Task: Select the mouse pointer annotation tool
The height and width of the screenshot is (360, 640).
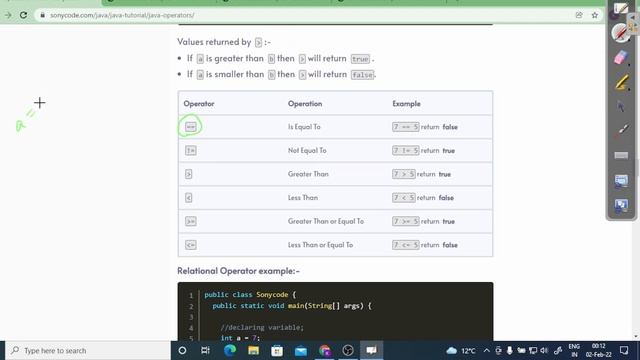Action: pos(621,106)
